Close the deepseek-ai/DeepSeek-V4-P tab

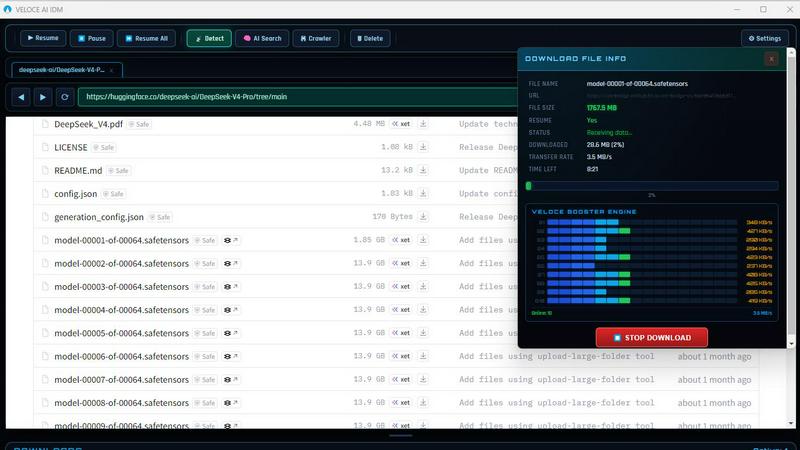111,70
